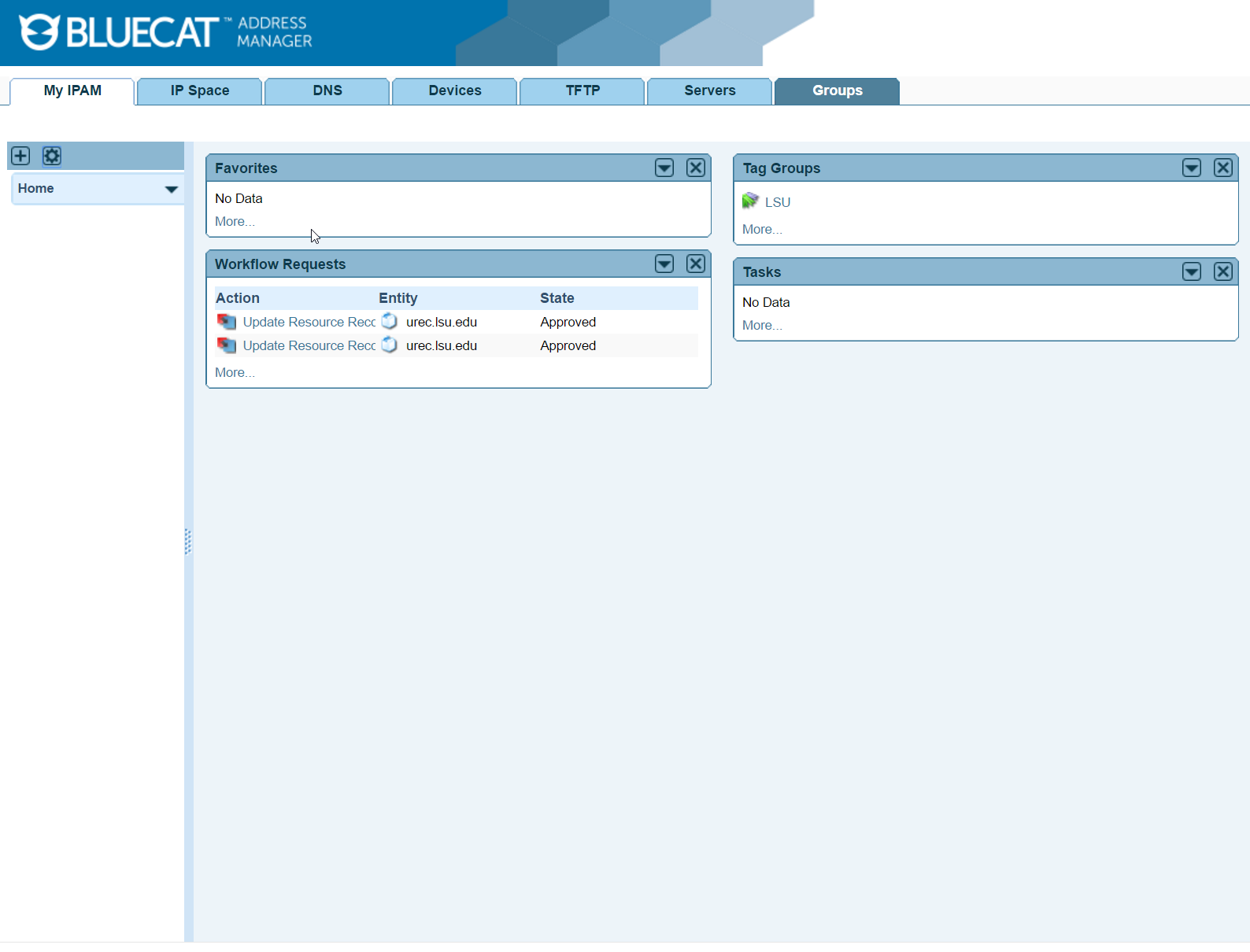Click More link in Tasks
This screenshot has height=952, width=1250.
(762, 326)
